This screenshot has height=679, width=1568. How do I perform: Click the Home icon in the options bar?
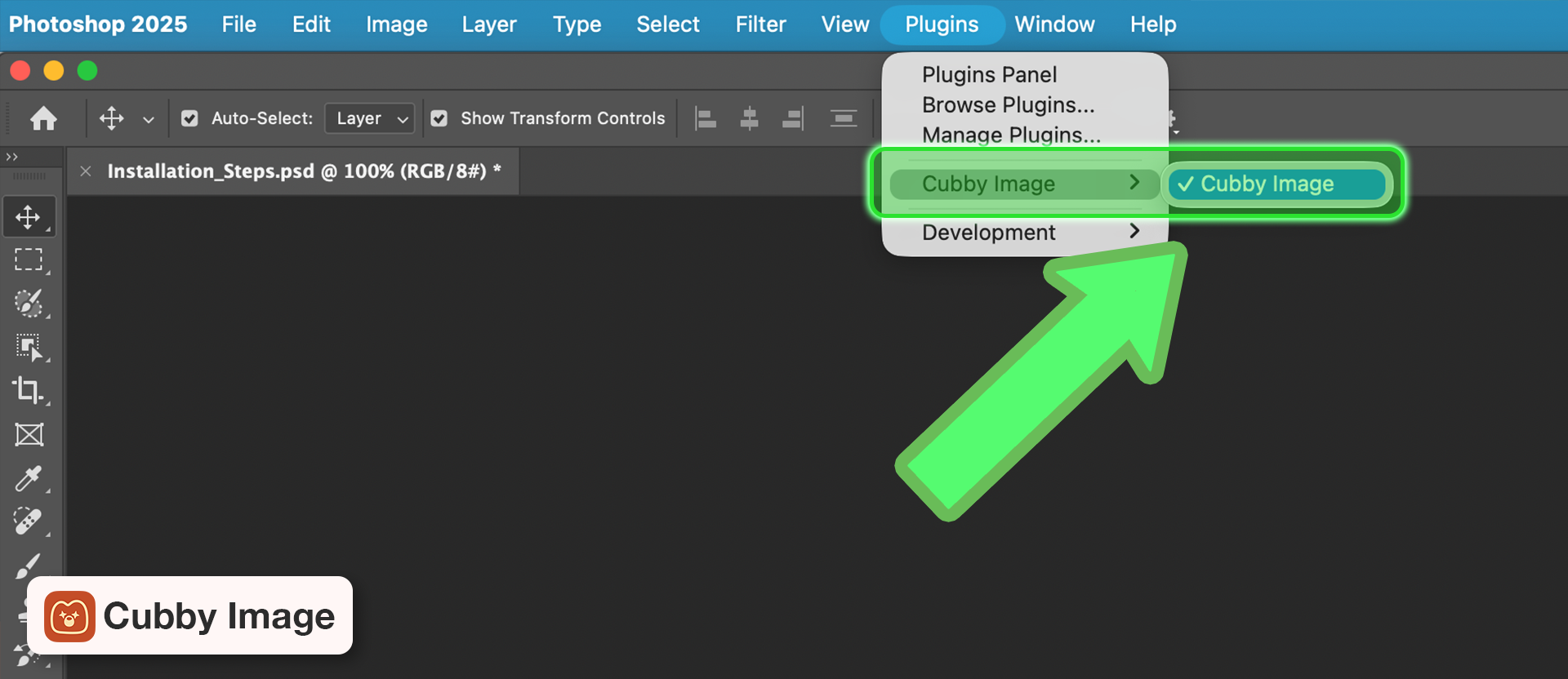point(43,119)
